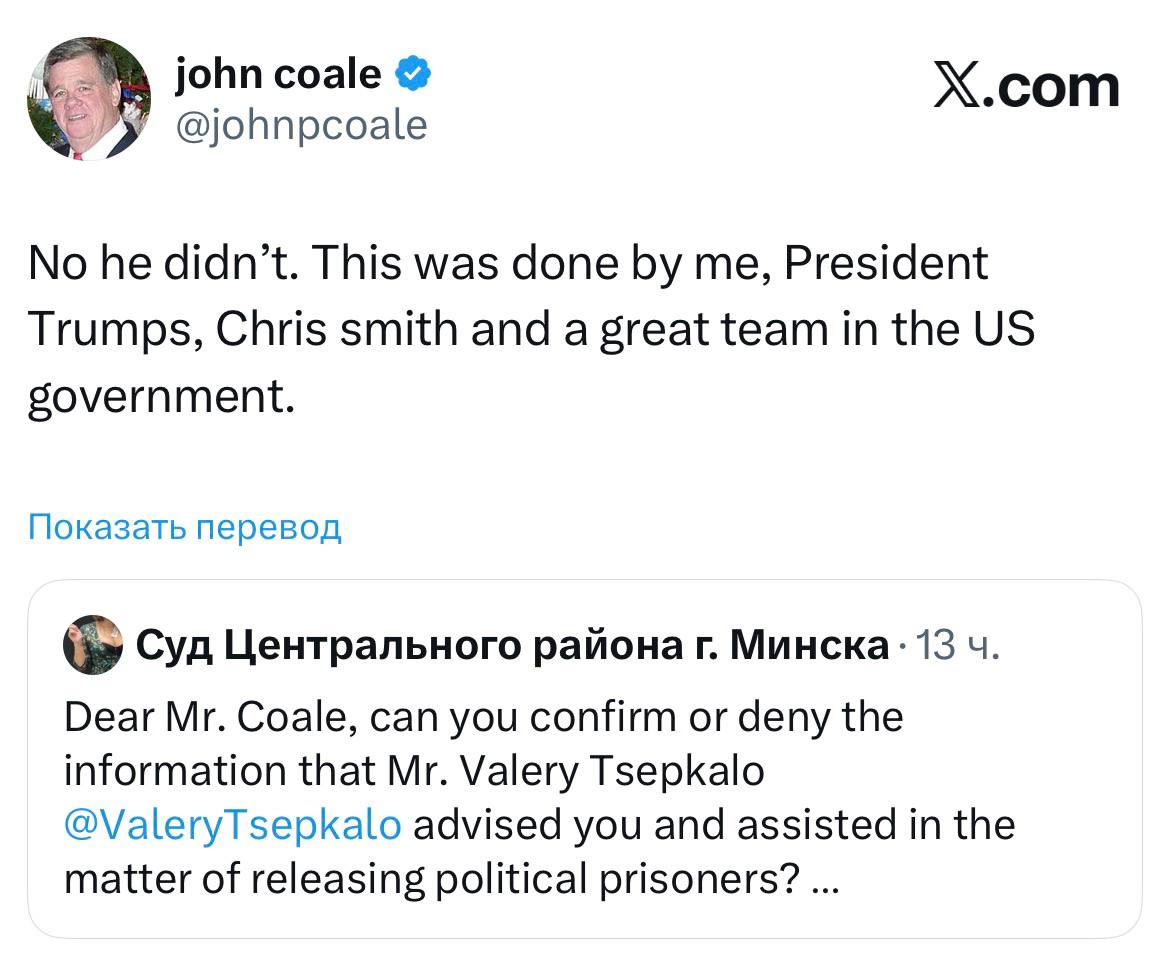Click the @johnpcoale handle
This screenshot has height=960, width=1170.
(301, 126)
